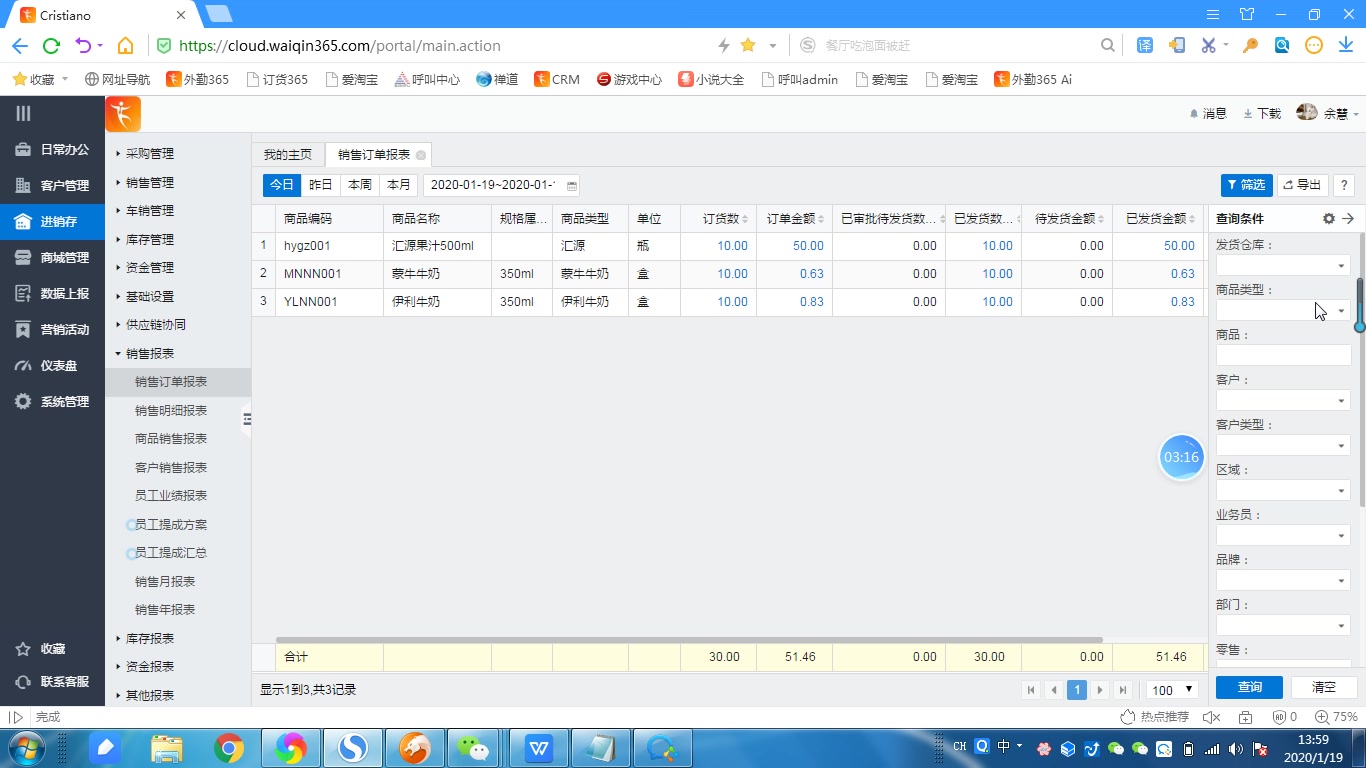Click the 03:16 floating timer bubble

point(1181,457)
